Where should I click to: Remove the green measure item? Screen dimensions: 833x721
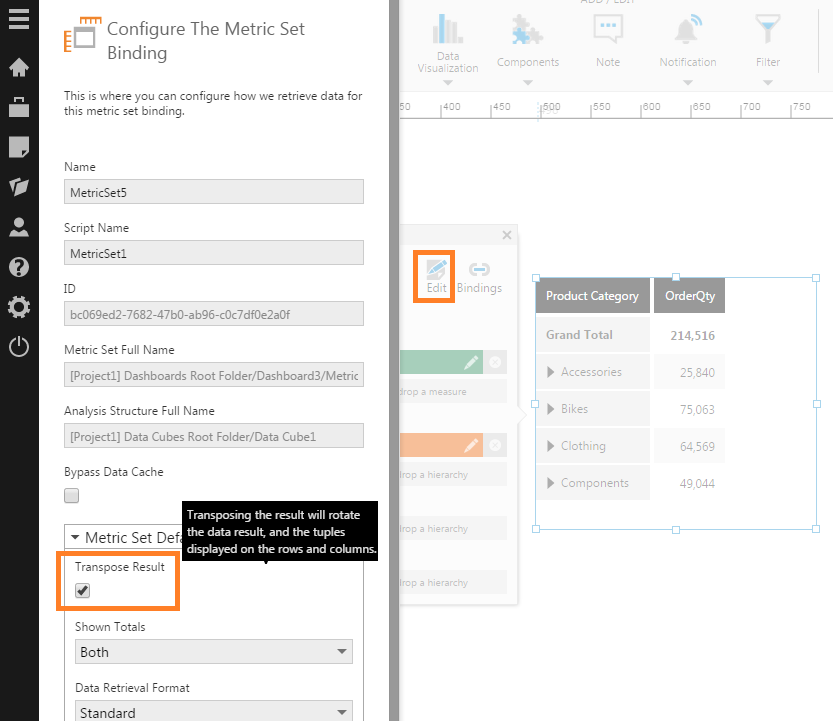pyautogui.click(x=495, y=362)
